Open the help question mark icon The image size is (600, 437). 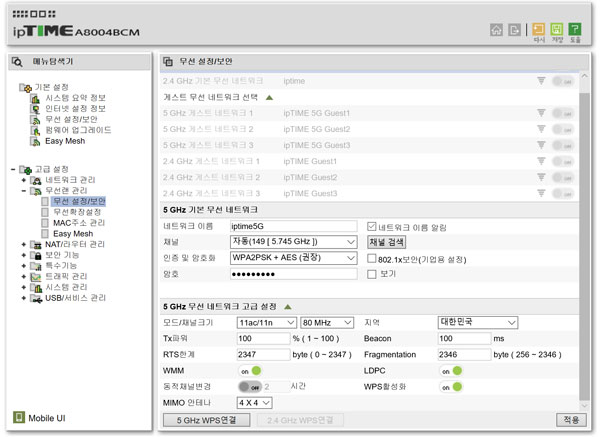[x=575, y=29]
